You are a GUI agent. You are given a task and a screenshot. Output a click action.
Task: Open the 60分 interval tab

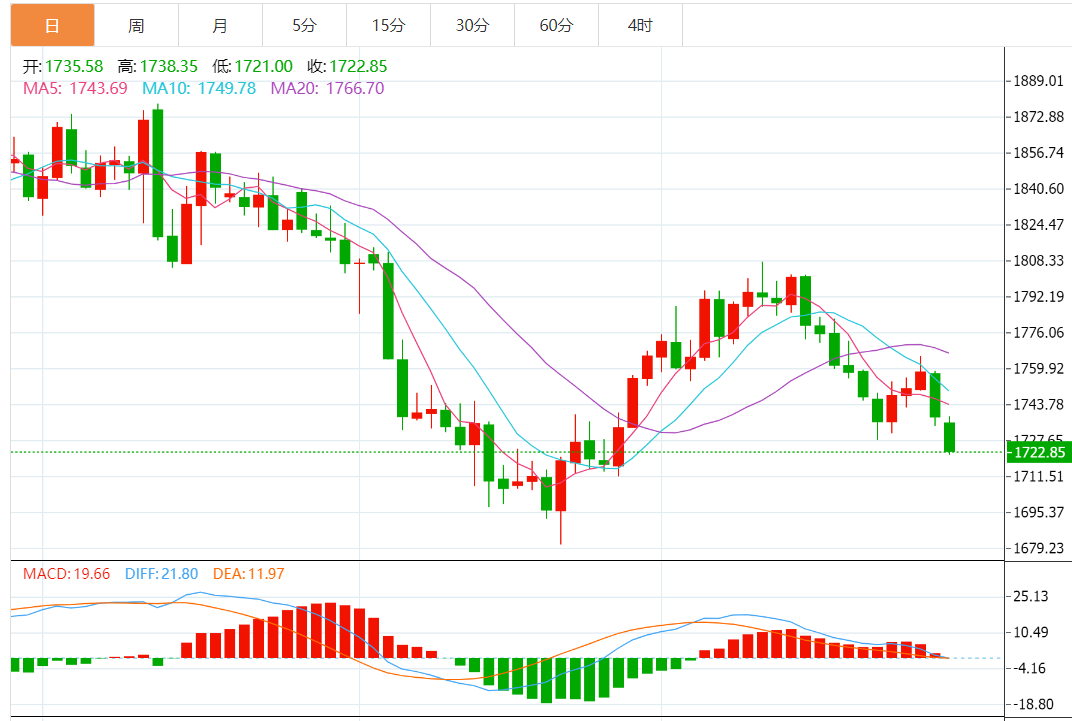(557, 25)
